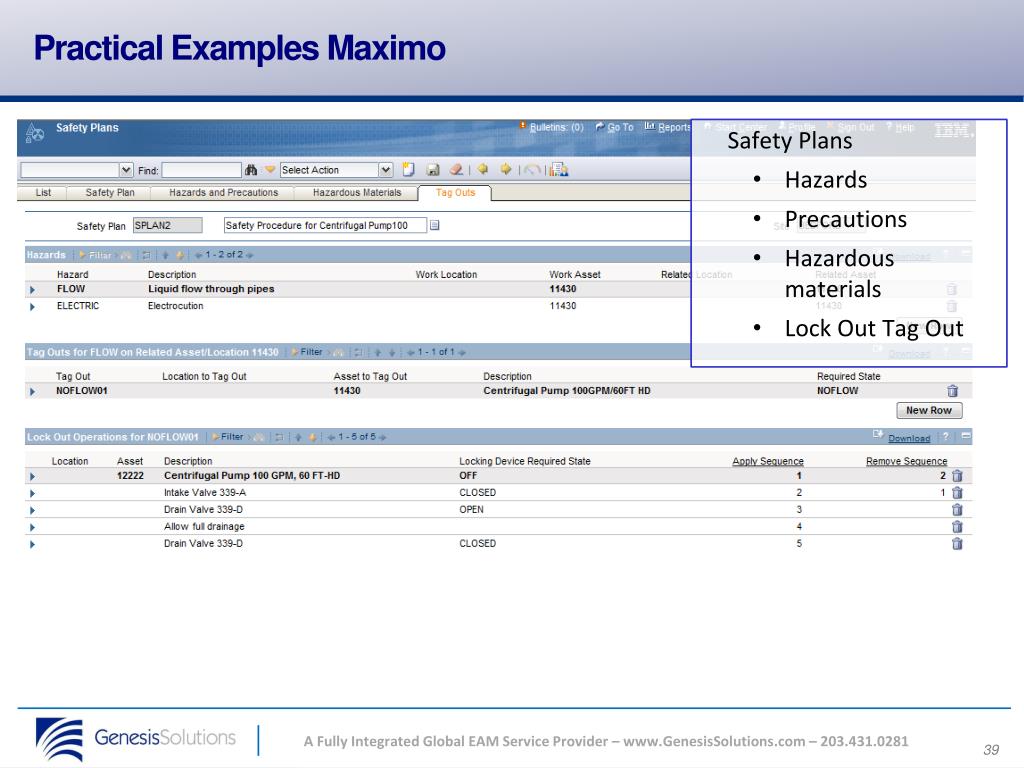Go to the next record arrow icon
Viewport: 1024px width, 768px height.
(505, 169)
